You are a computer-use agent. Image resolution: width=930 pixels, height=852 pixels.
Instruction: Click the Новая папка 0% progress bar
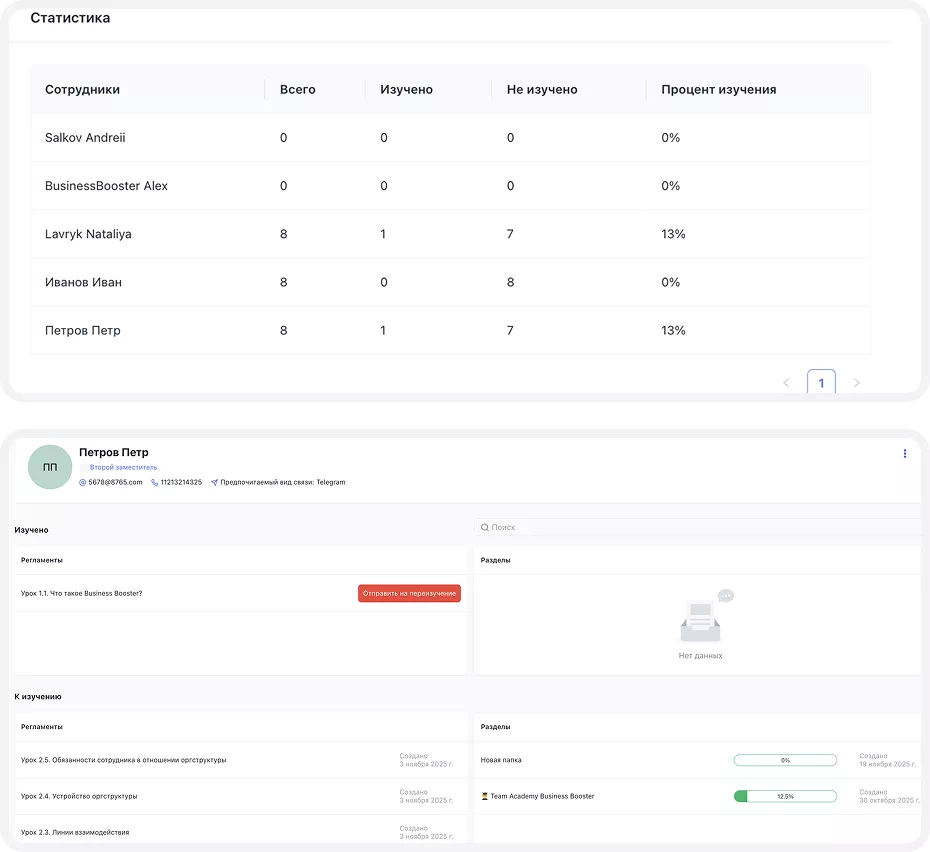click(x=785, y=760)
